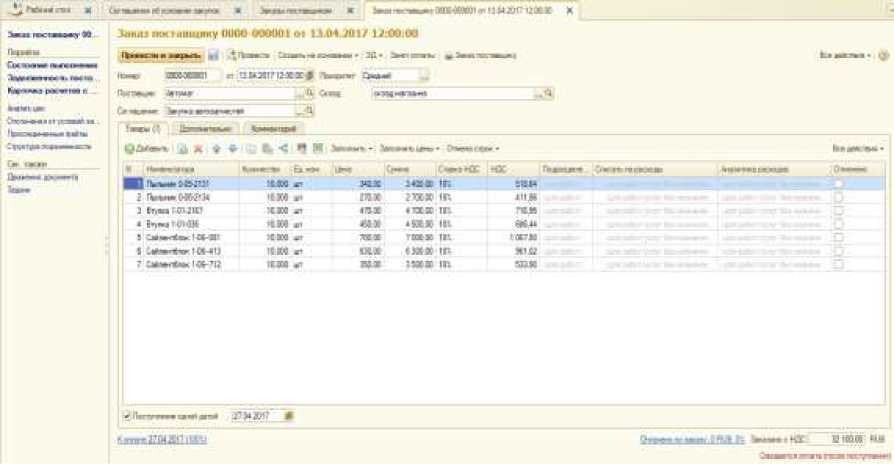This screenshot has height=464, width=894.
Task: Switch to the Рабочий стол tab
Action: pos(48,10)
